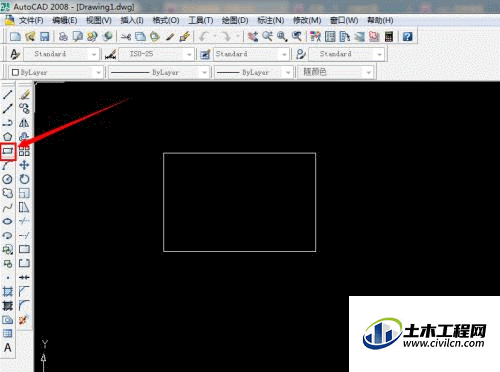Viewport: 500px width, 372px height.
Task: Select the Fillet tool
Action: [x=24, y=306]
